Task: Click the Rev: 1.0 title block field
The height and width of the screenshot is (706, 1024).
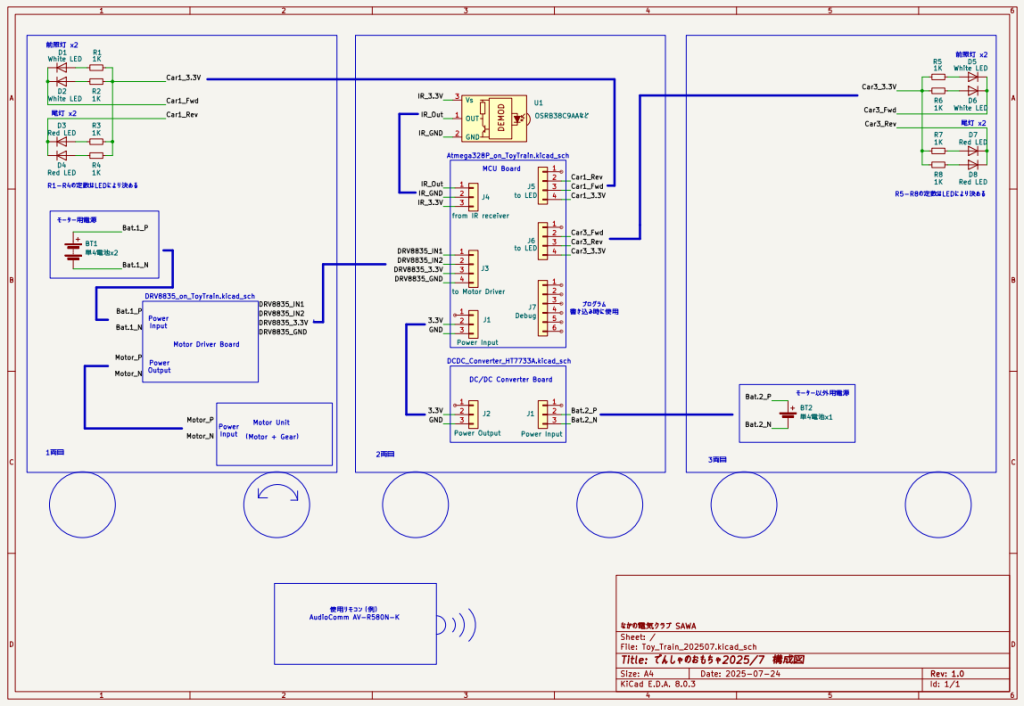Action: click(x=946, y=674)
